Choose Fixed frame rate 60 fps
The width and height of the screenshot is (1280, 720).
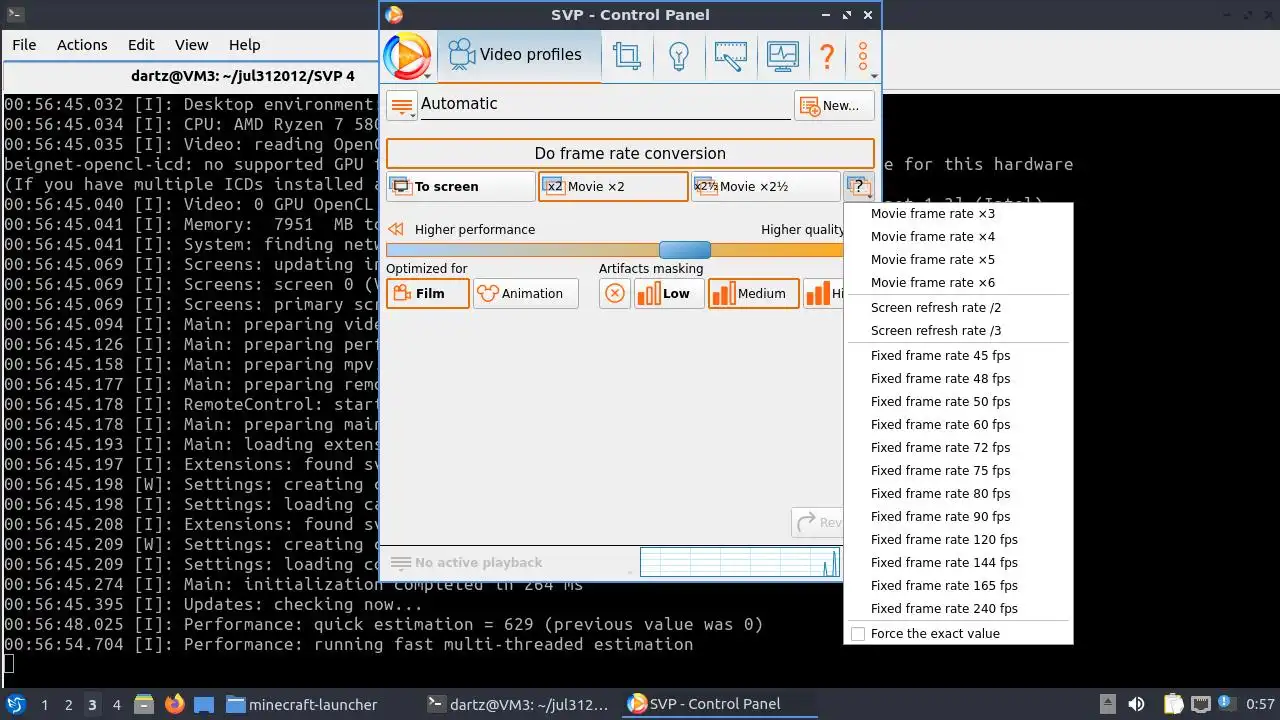tap(958, 425)
